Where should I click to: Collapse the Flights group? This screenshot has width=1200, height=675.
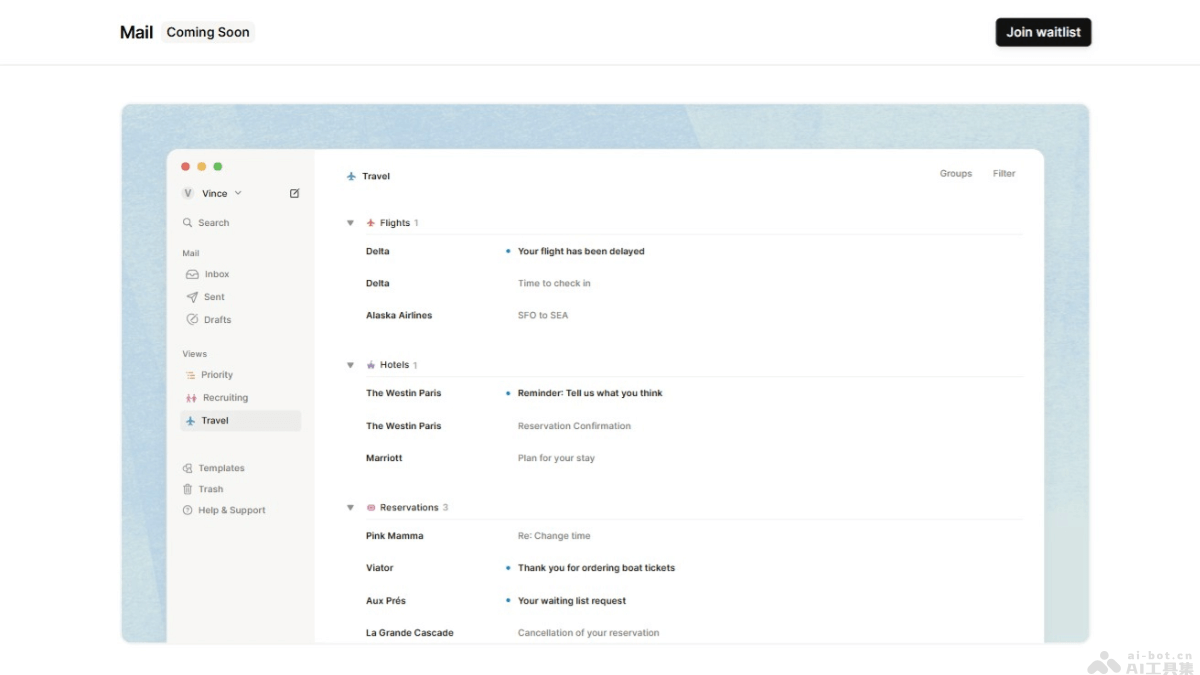(x=350, y=222)
